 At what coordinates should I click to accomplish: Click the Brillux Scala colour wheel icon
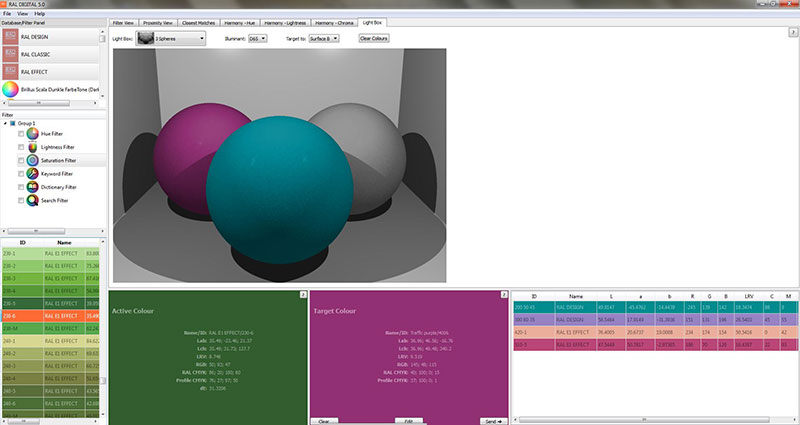pos(10,89)
